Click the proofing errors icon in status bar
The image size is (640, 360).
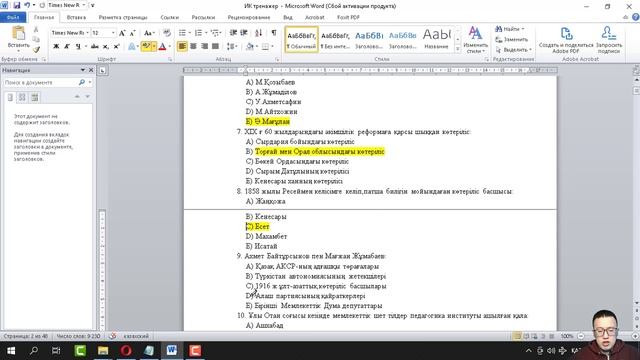pos(112,336)
